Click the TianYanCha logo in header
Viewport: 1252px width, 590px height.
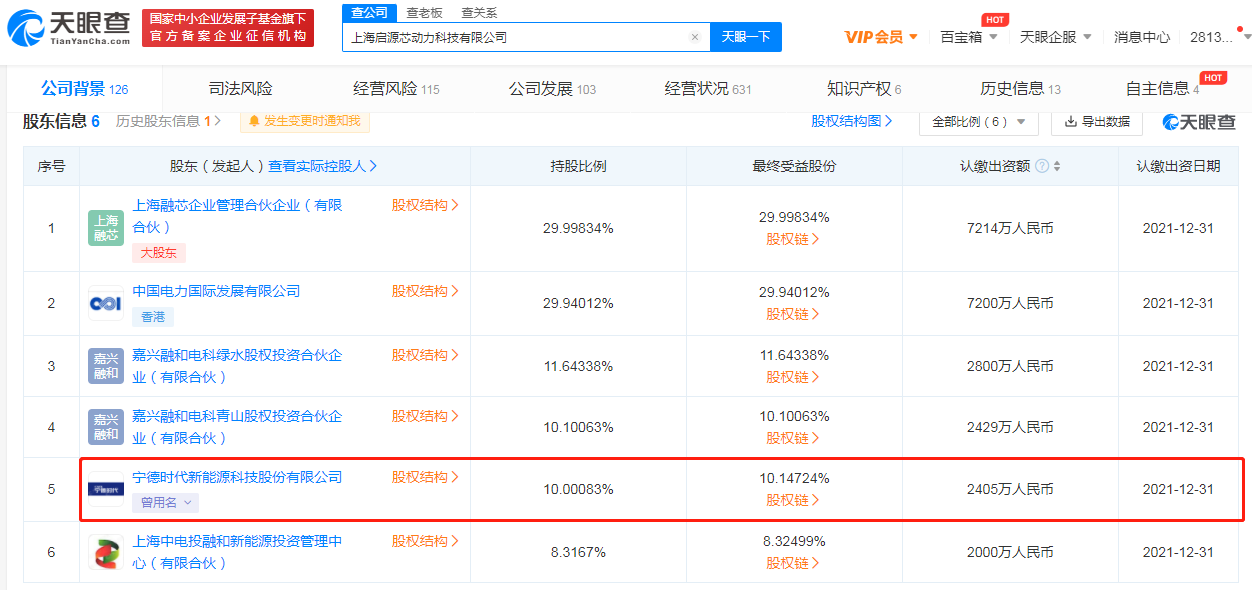pos(68,28)
